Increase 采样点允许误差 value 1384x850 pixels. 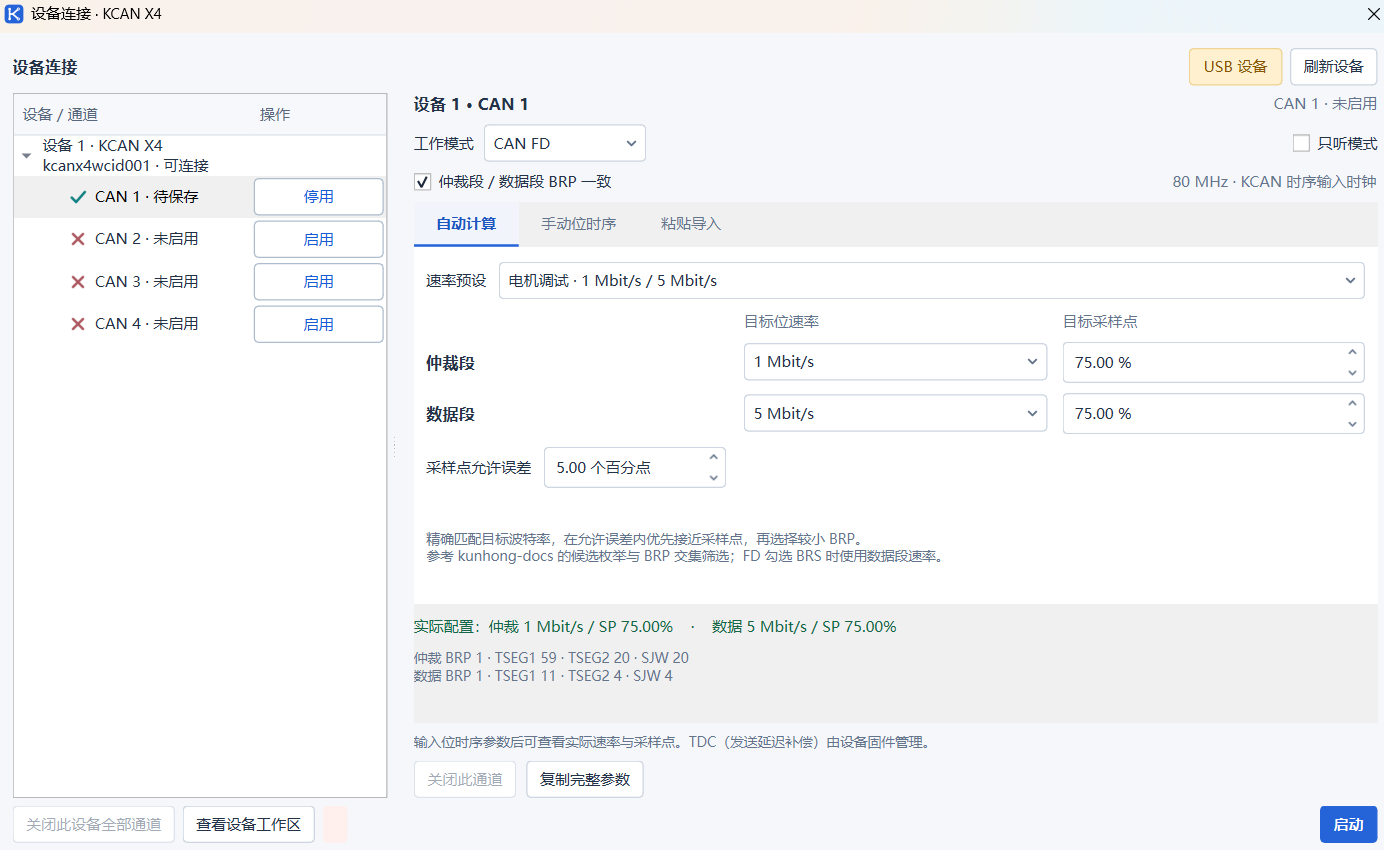(714, 457)
